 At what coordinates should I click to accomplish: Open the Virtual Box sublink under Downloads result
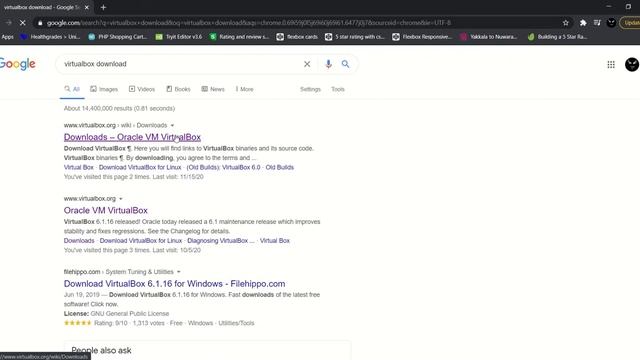coord(78,167)
